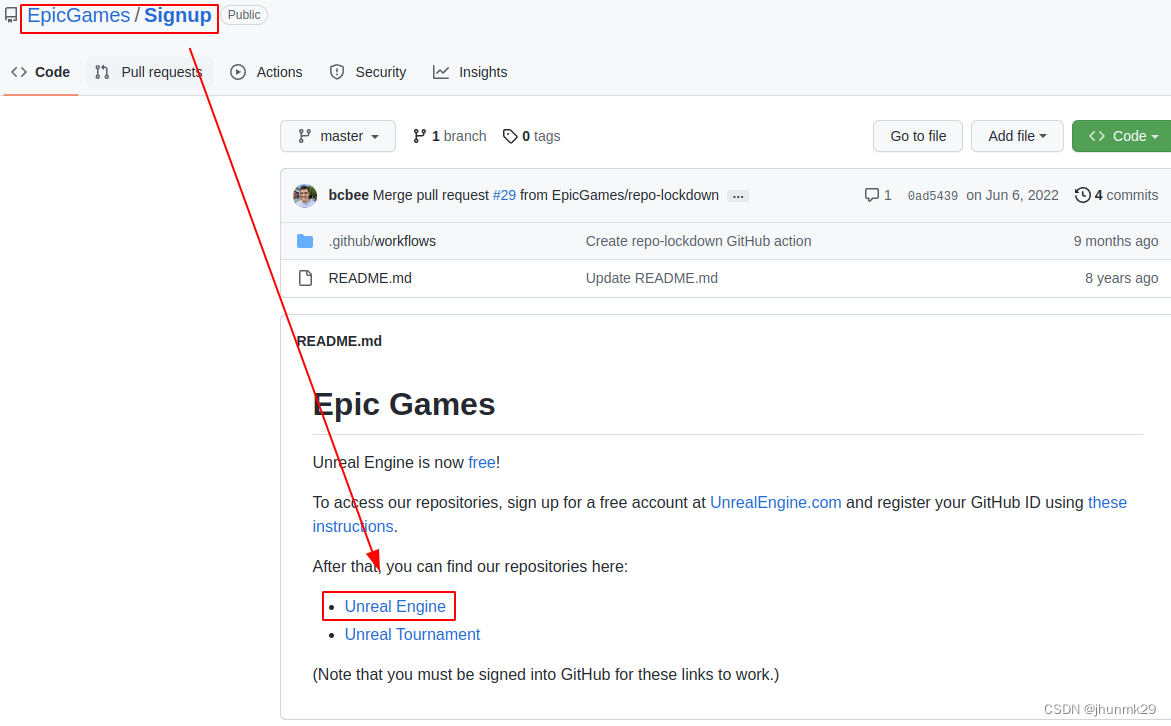The image size is (1171, 726).
Task: Click the folder icon for .github/workflows
Action: coord(305,241)
